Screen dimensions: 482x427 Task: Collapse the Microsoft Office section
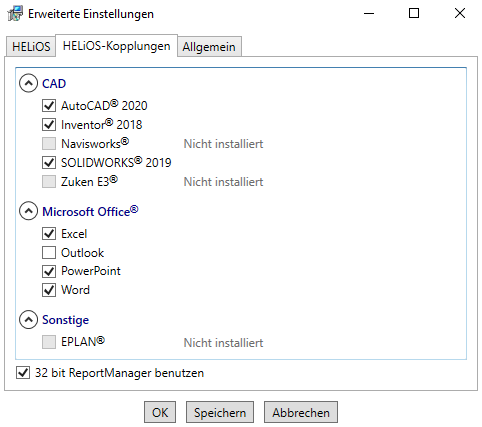tap(28, 211)
